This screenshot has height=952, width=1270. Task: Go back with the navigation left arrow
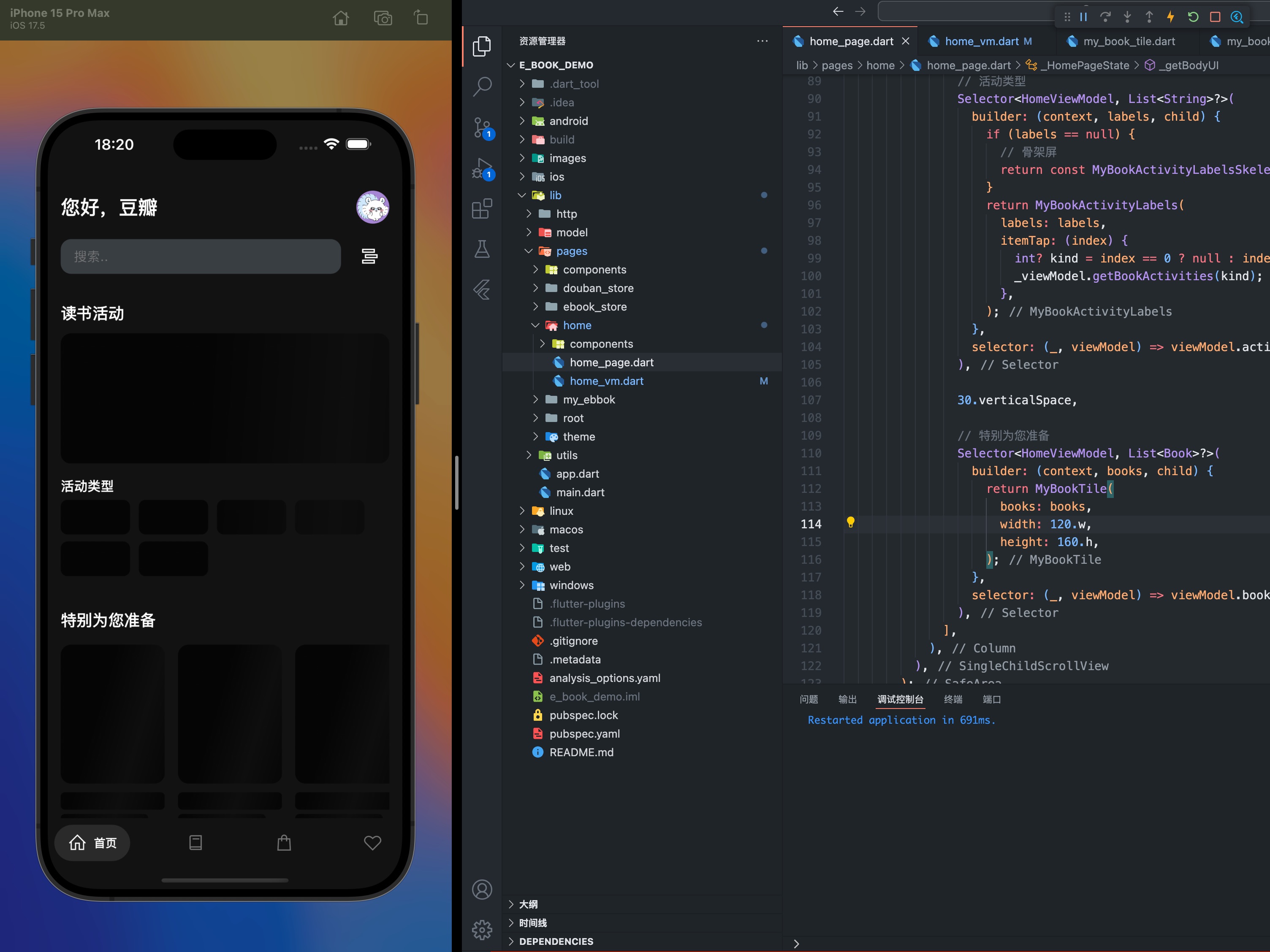point(838,11)
